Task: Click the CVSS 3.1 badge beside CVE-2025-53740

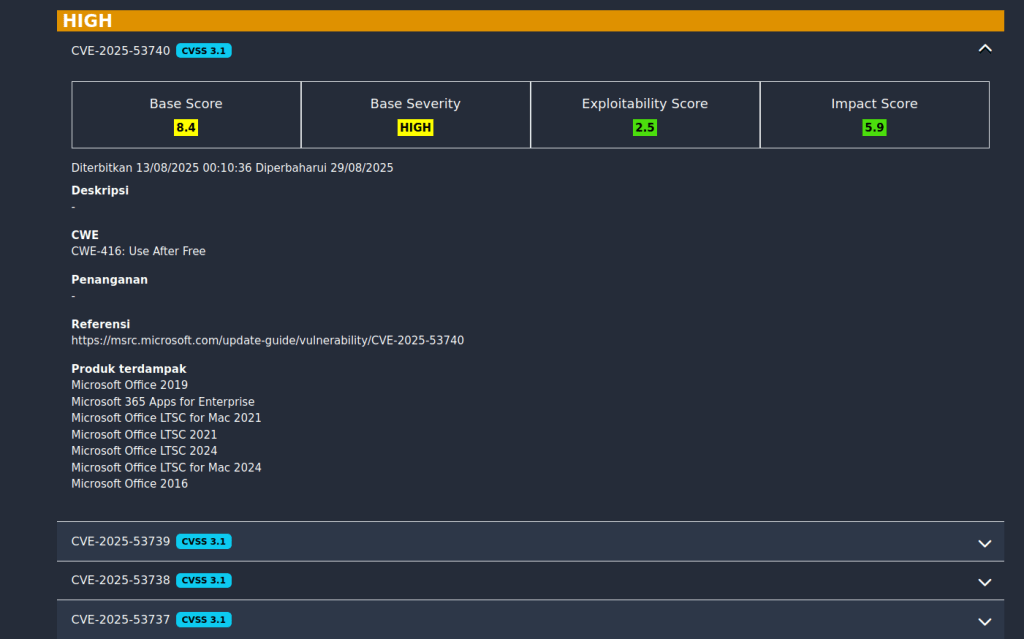Action: point(204,51)
